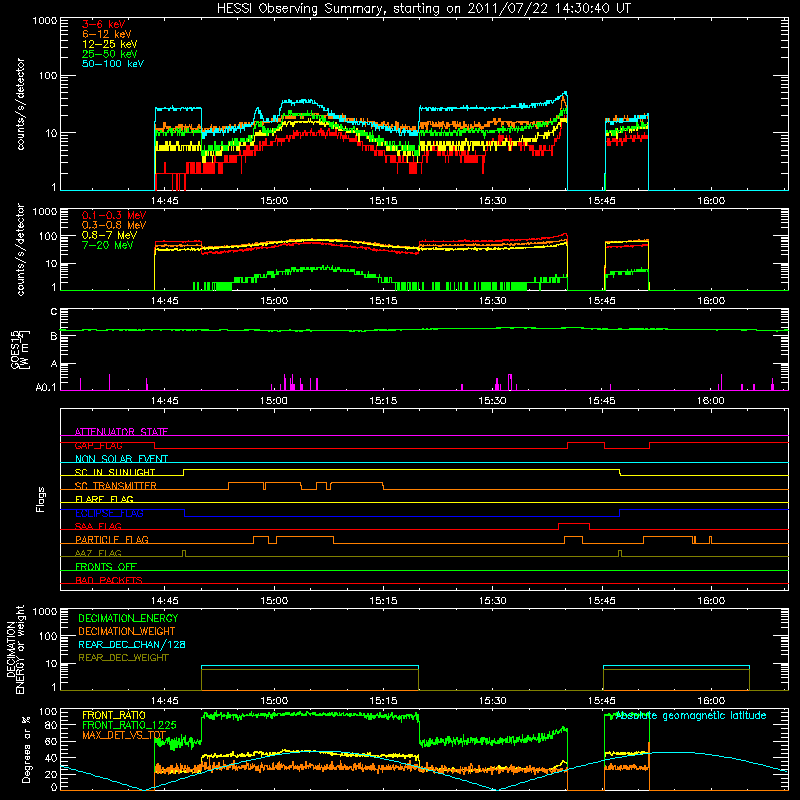Select the 3-6 keV legend label
The width and height of the screenshot is (800, 800).
(x=104, y=24)
